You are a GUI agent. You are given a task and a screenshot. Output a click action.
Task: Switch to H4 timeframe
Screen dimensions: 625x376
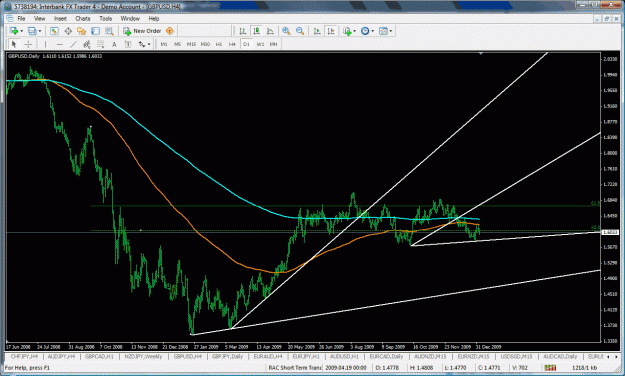[x=232, y=44]
